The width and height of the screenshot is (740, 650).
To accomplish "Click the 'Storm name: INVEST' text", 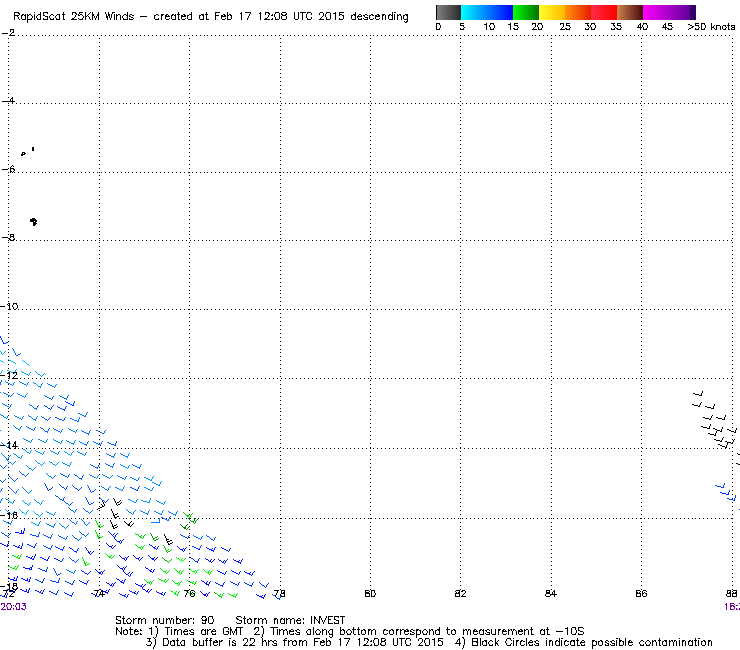I will [x=290, y=620].
